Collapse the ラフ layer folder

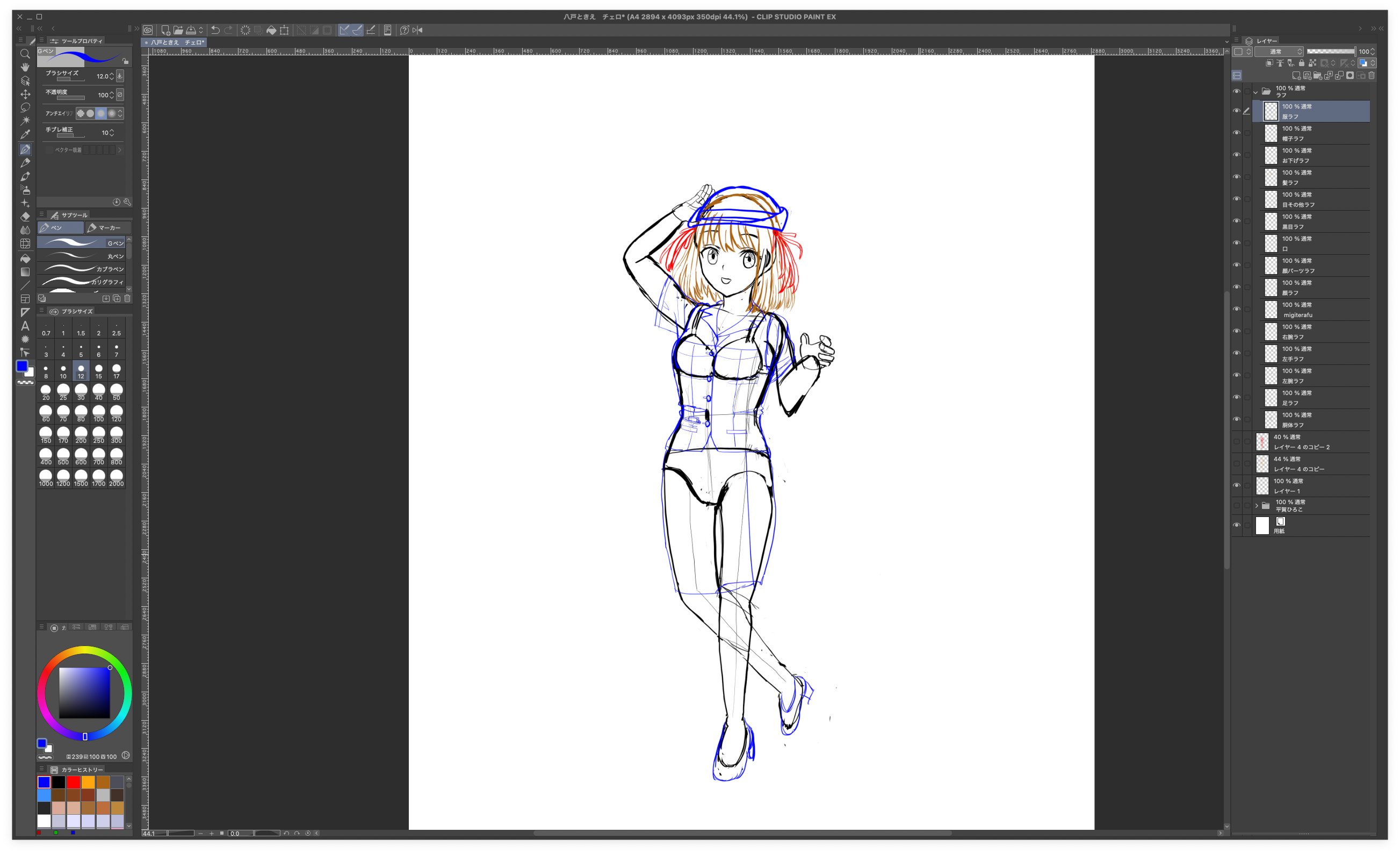tap(1255, 91)
